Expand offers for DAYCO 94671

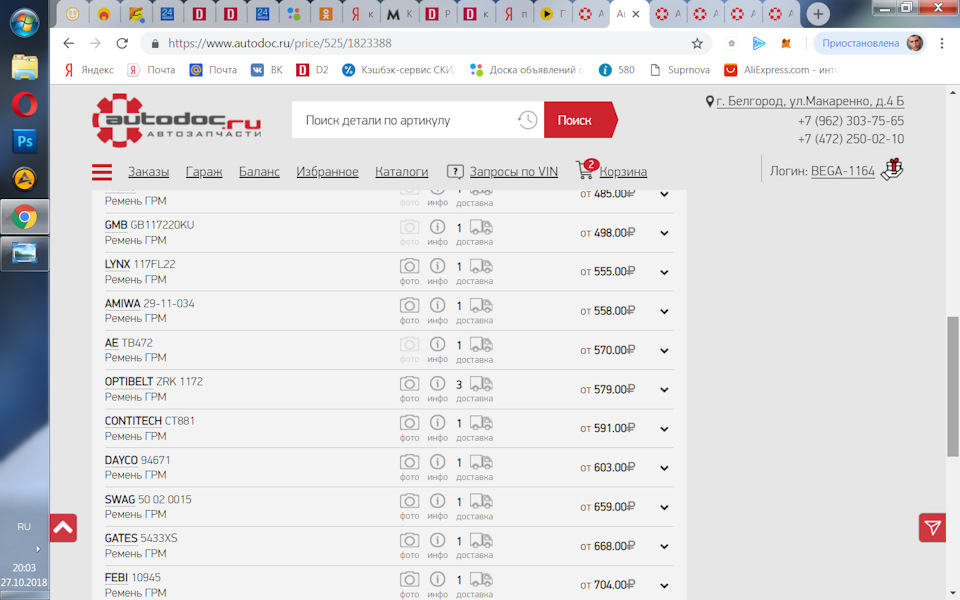coord(664,468)
